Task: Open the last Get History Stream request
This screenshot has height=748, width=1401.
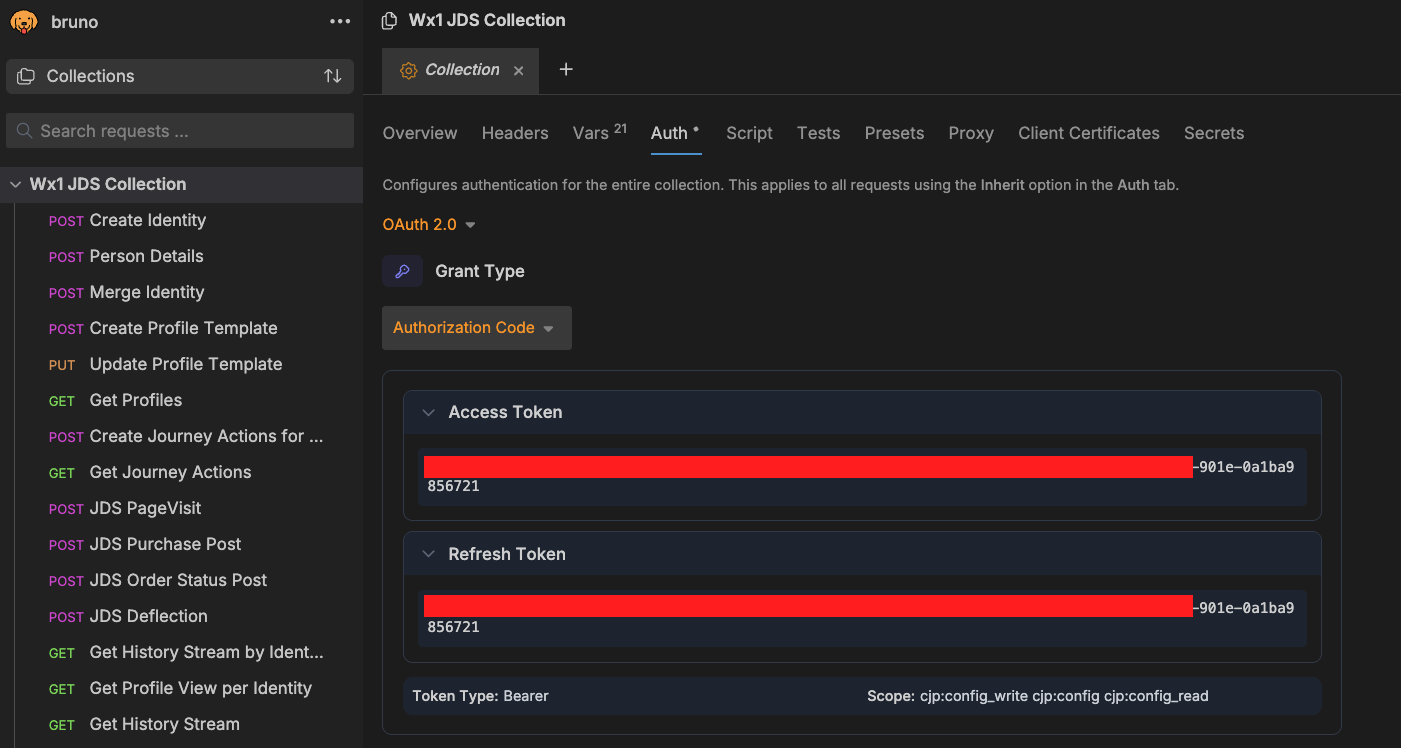Action: tap(181, 724)
